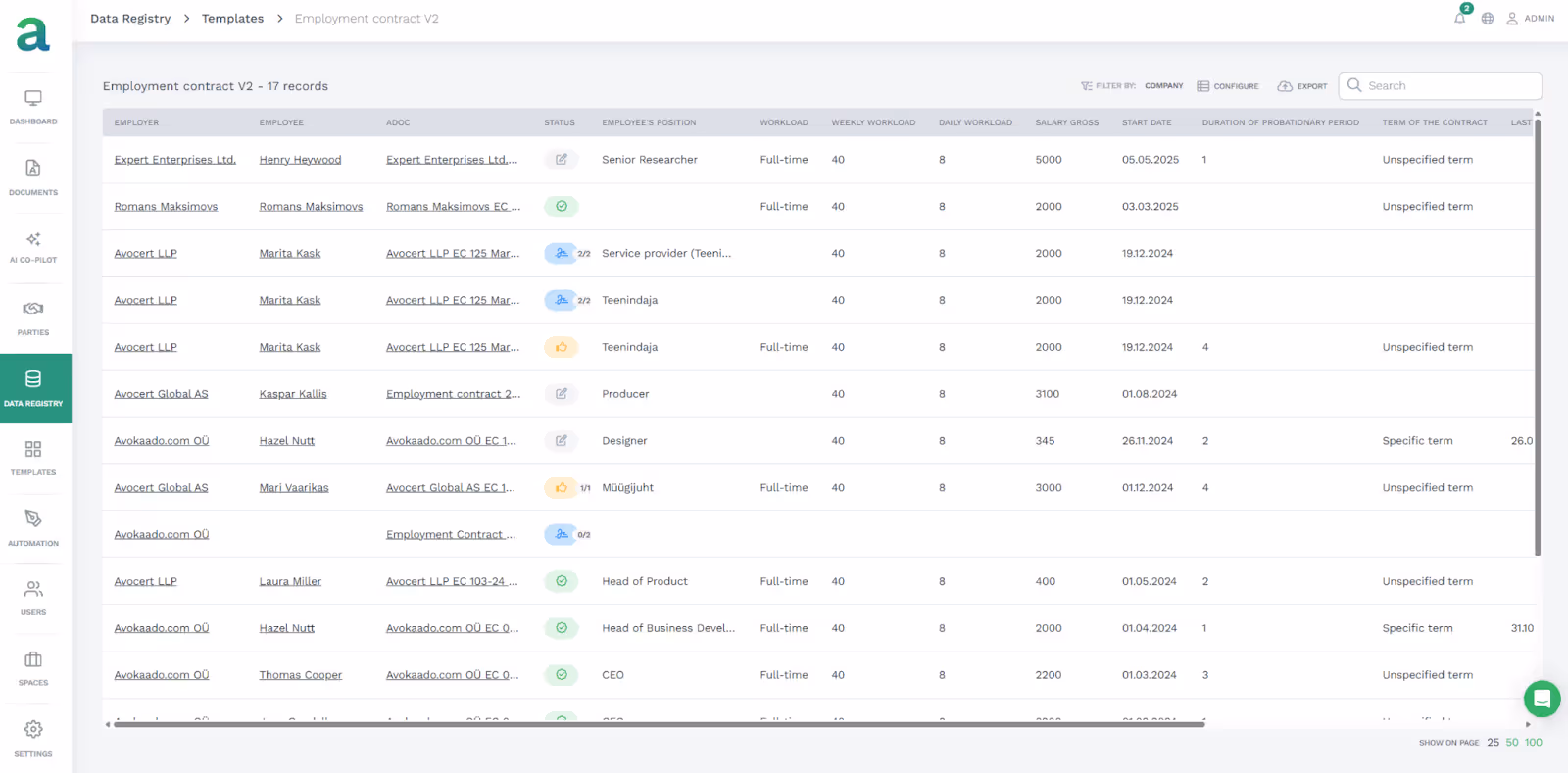Image resolution: width=1568 pixels, height=773 pixels.
Task: Show 50 records per page
Action: pyautogui.click(x=1512, y=743)
